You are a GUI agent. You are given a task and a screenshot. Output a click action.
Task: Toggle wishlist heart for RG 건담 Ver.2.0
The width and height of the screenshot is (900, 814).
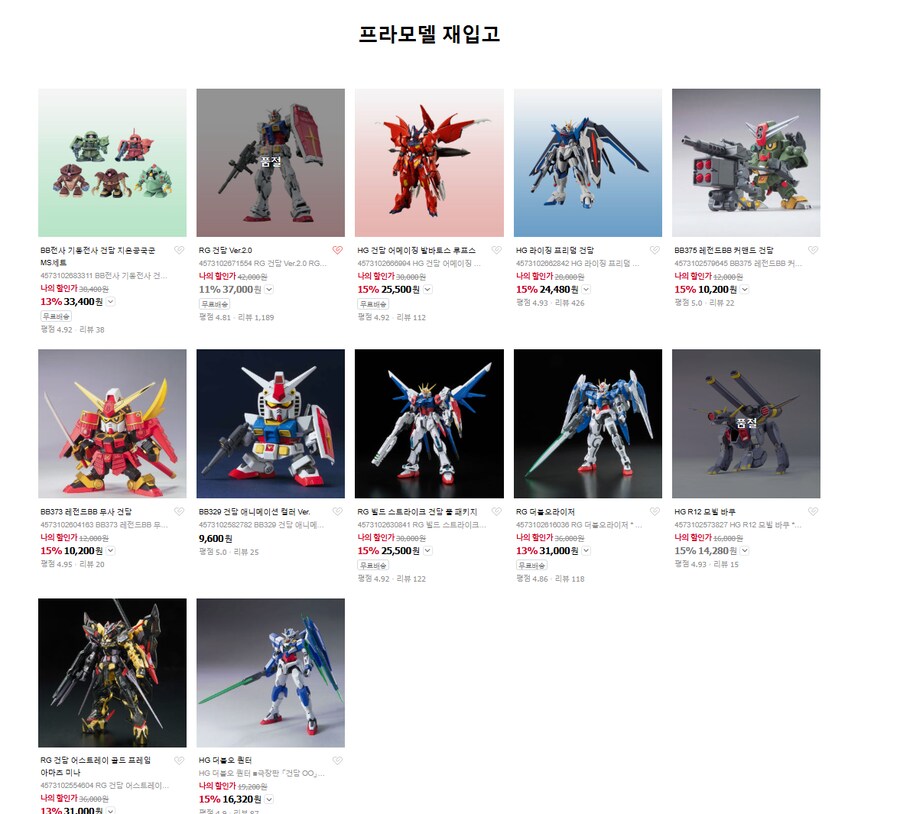(338, 250)
